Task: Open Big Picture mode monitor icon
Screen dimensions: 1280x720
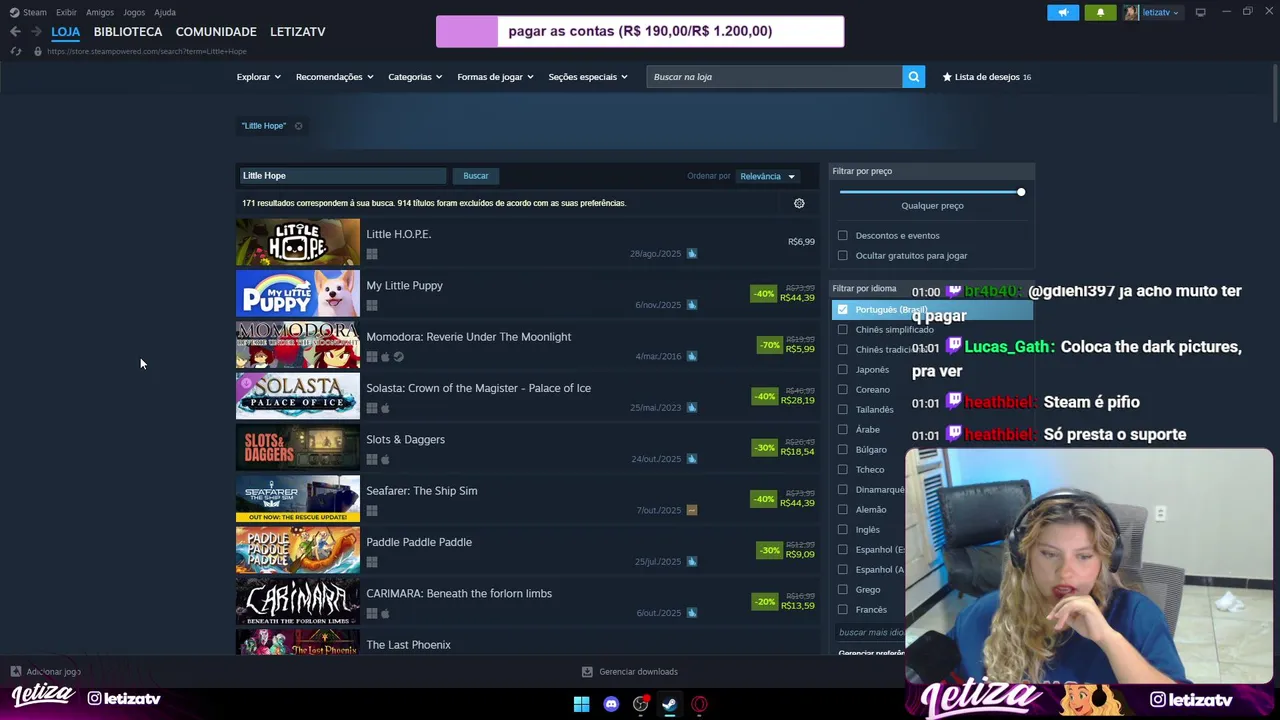Action: (1200, 12)
